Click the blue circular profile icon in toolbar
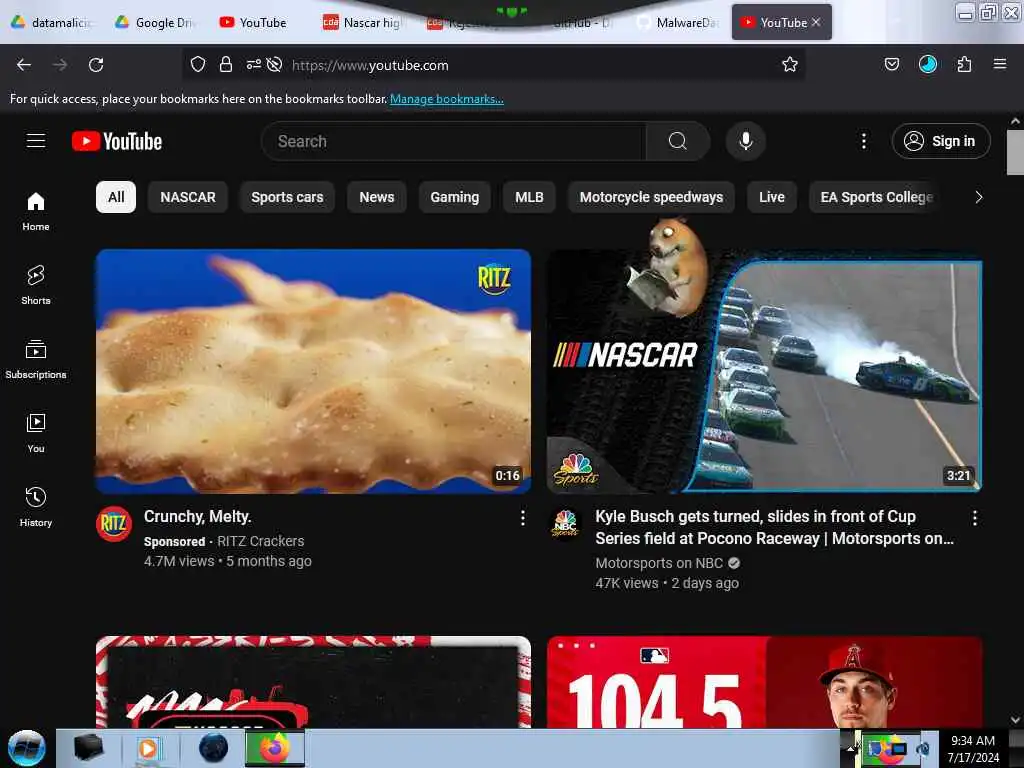Image resolution: width=1024 pixels, height=768 pixels. [x=927, y=64]
